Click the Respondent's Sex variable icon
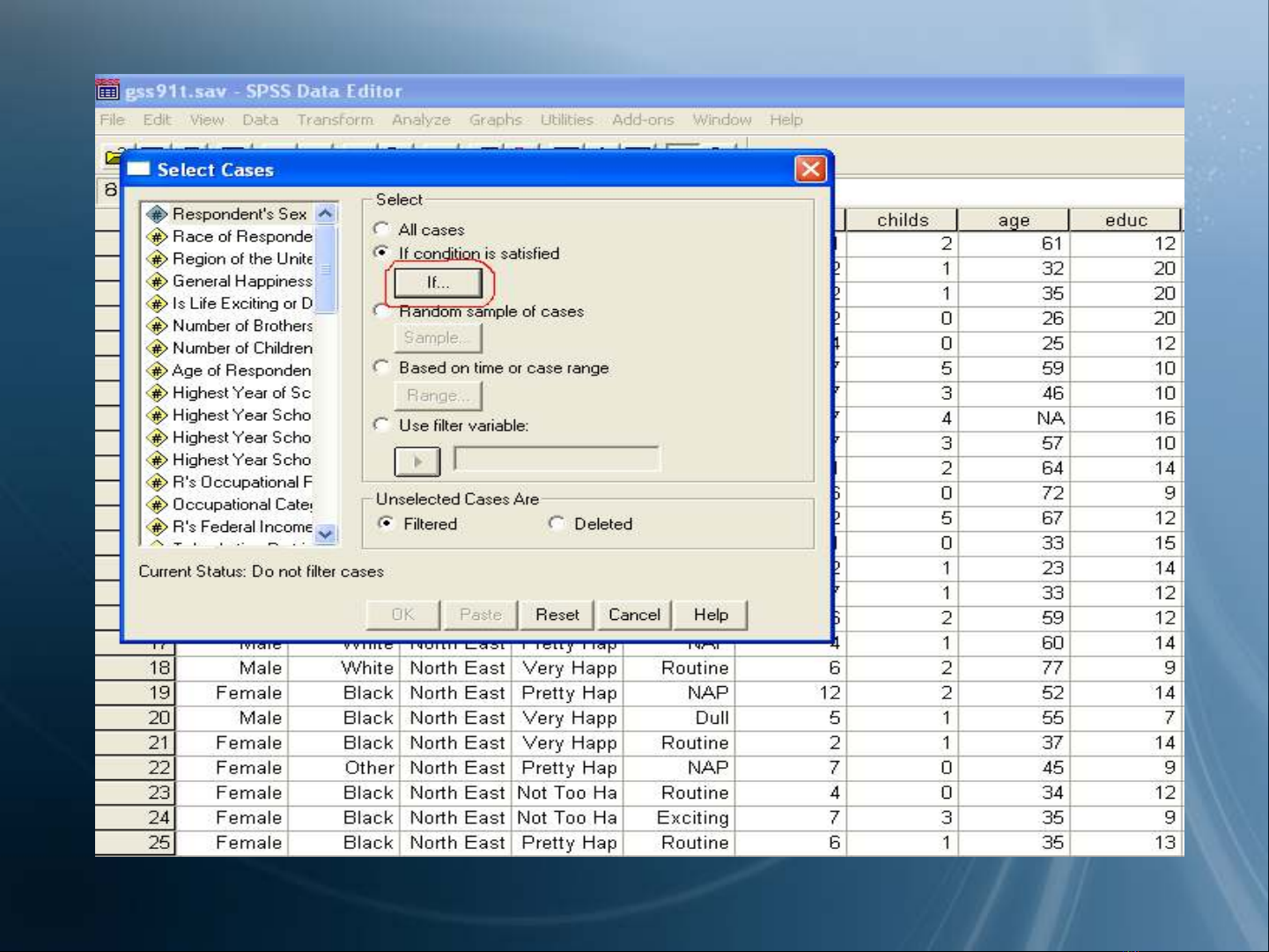 157,214
